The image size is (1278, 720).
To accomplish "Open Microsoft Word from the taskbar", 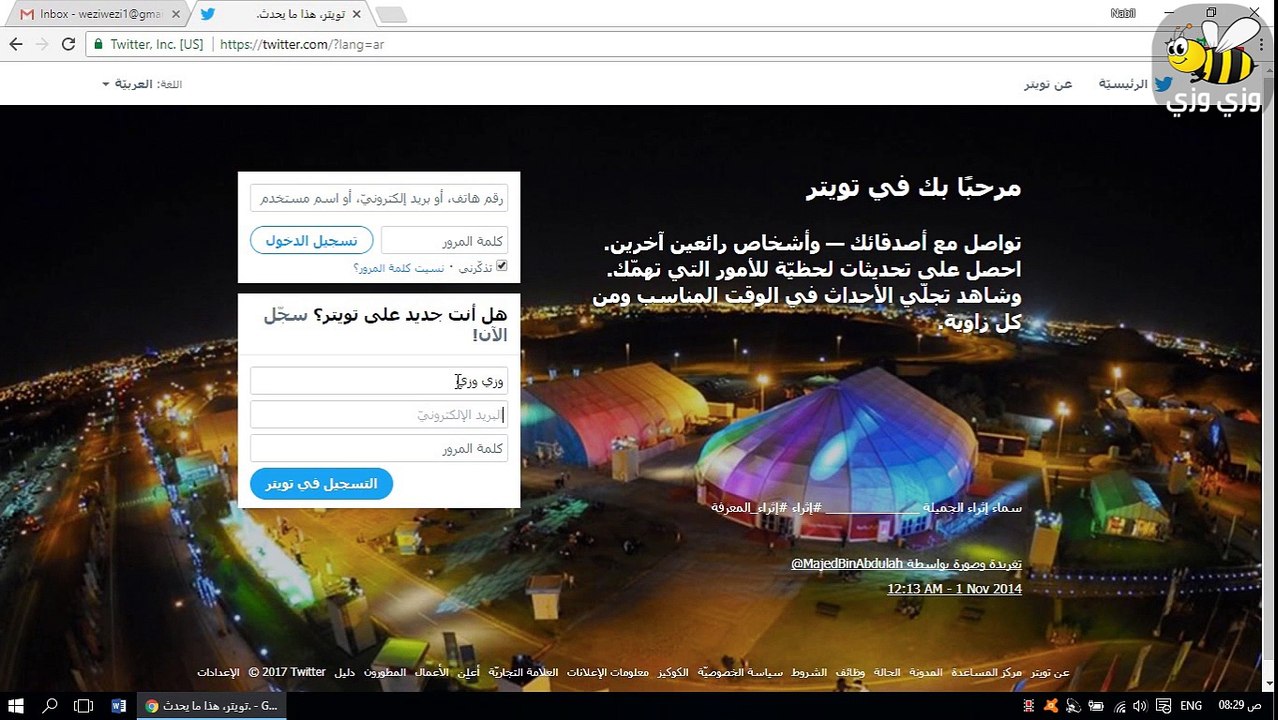I will tap(118, 706).
